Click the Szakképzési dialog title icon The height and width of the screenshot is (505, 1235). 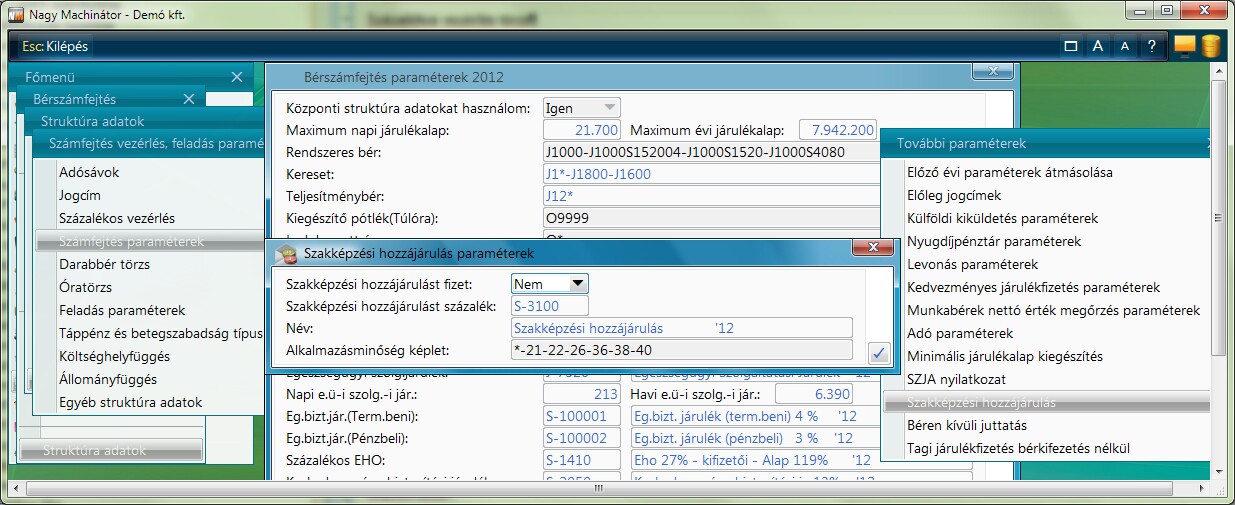285,254
